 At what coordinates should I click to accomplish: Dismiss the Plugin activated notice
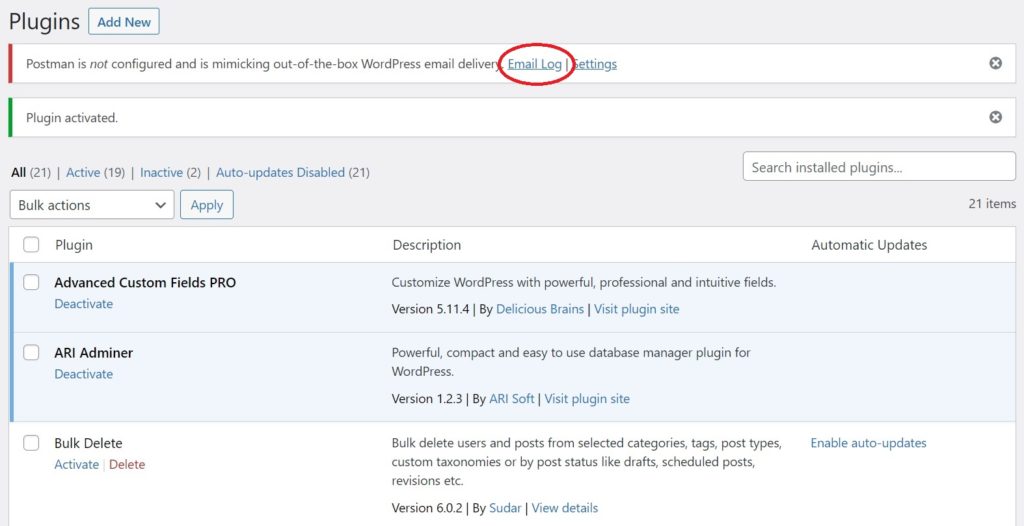[995, 118]
